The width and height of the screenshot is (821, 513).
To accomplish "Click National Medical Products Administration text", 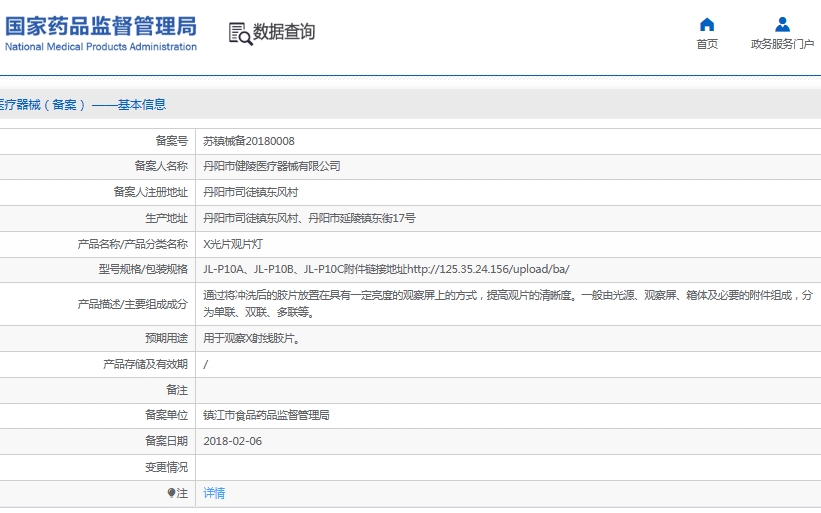I will [x=101, y=47].
